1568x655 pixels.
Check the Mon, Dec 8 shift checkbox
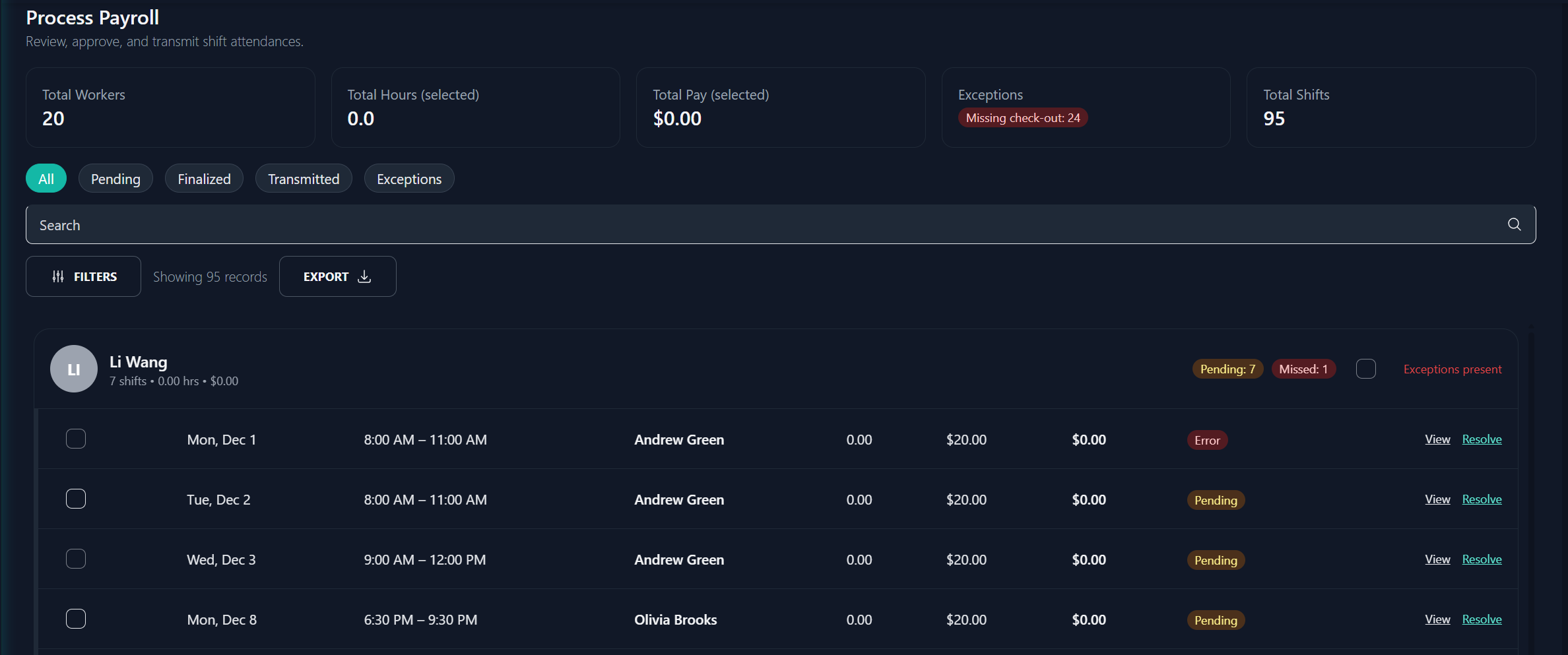coord(75,619)
